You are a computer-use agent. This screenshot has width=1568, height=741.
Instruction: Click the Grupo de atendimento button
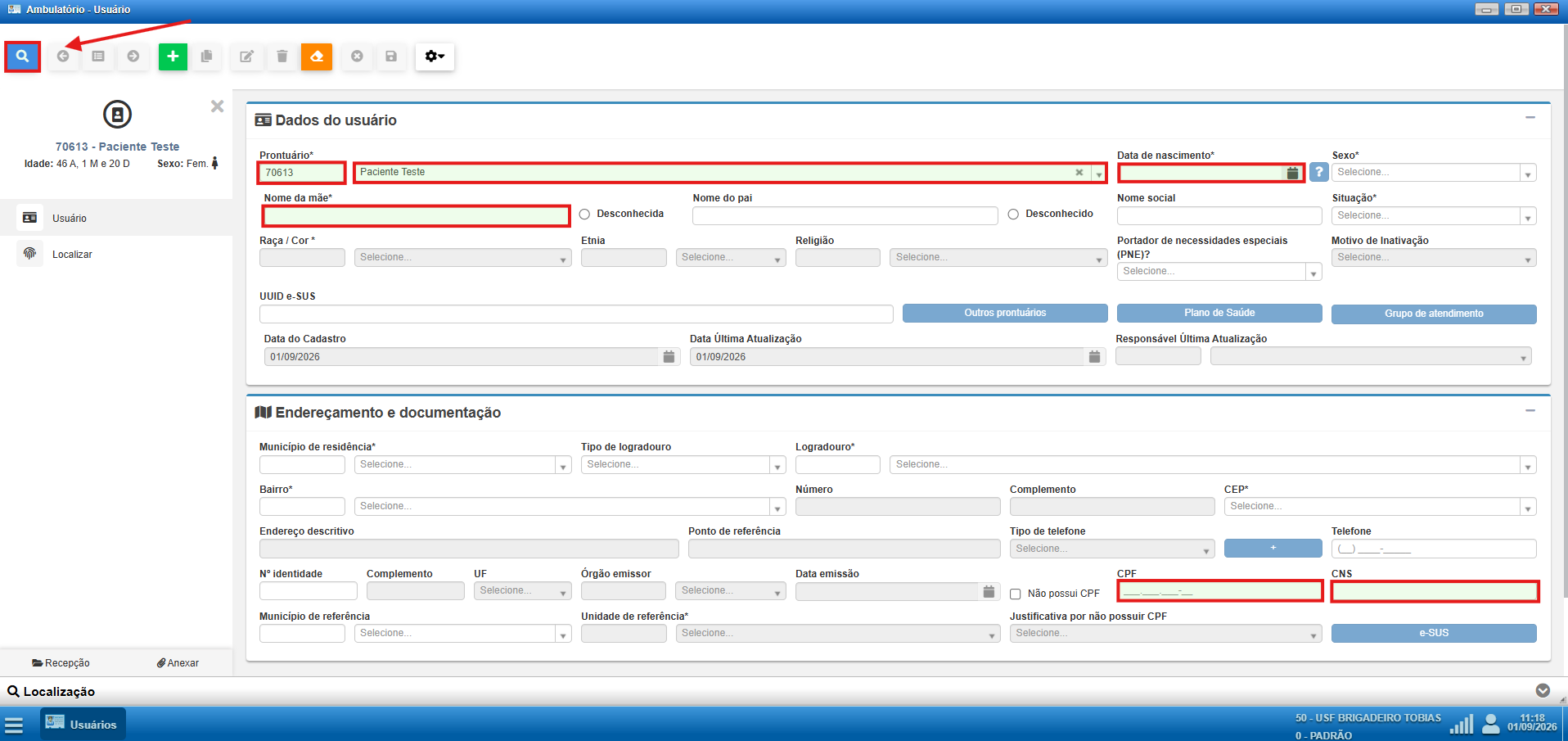coord(1434,314)
